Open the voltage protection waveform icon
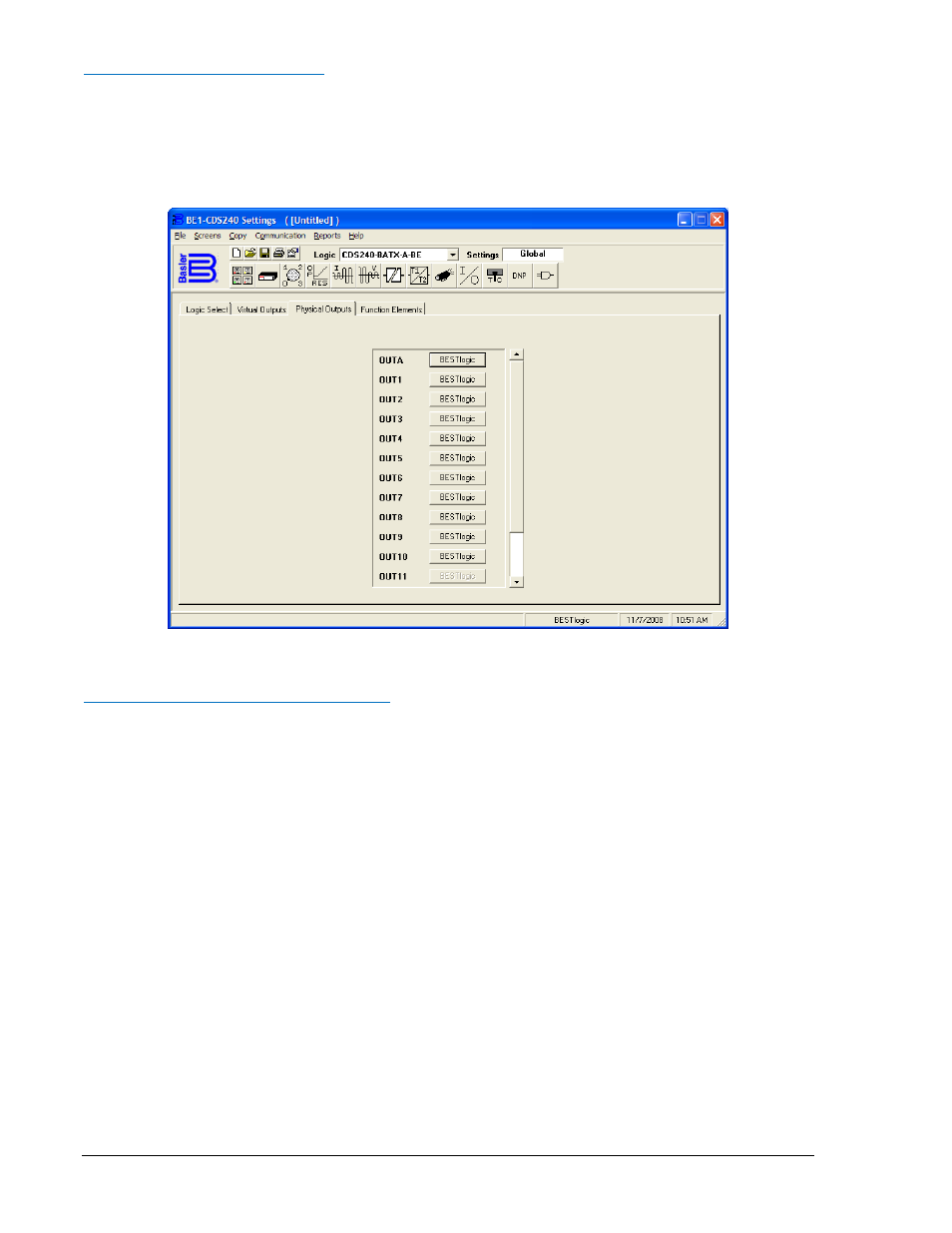Viewport: 952px width, 1233px height. point(369,276)
